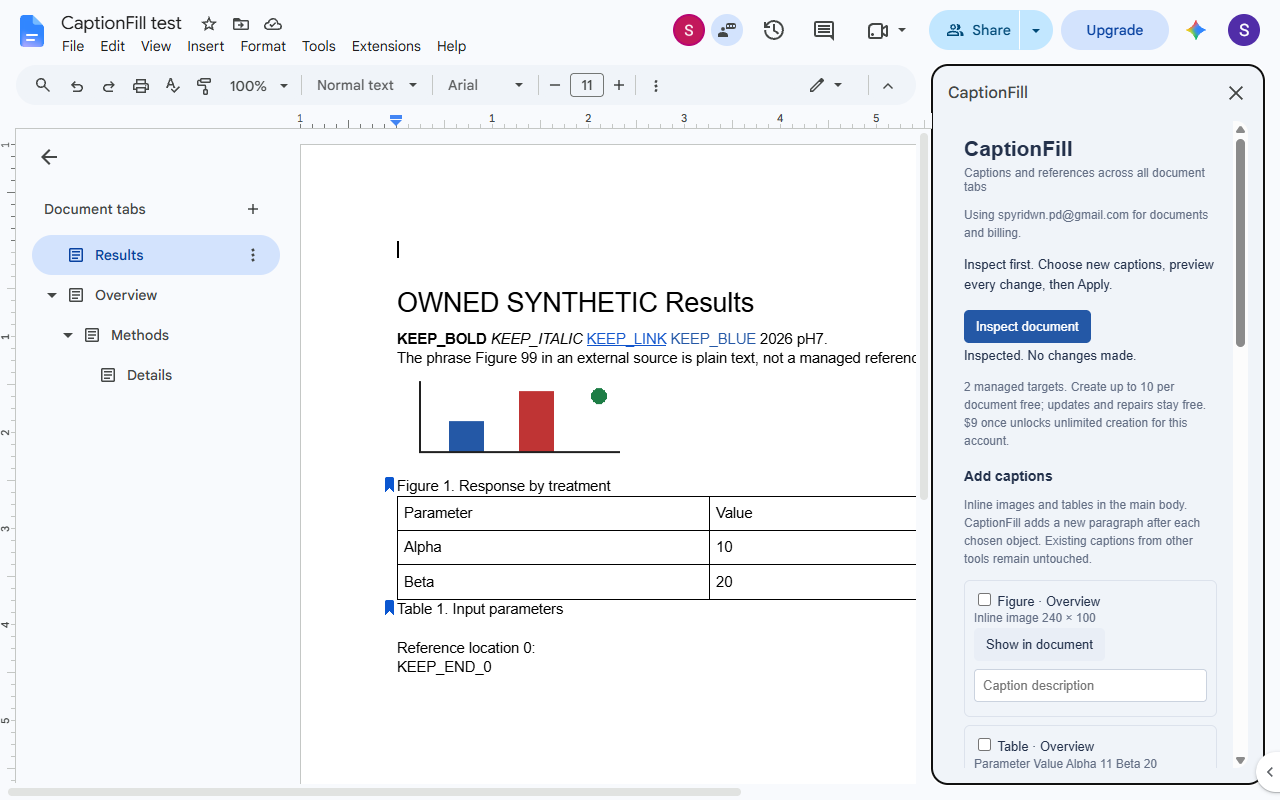Activate the paint format tool

coord(205,86)
